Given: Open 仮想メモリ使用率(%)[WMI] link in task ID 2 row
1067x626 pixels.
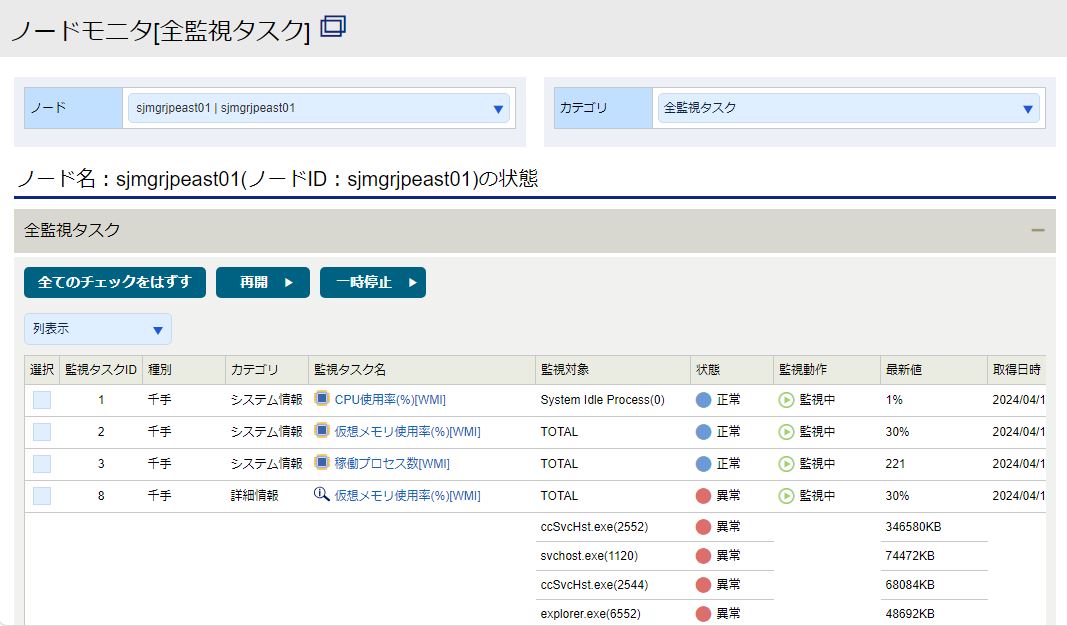Looking at the screenshot, I should [408, 432].
